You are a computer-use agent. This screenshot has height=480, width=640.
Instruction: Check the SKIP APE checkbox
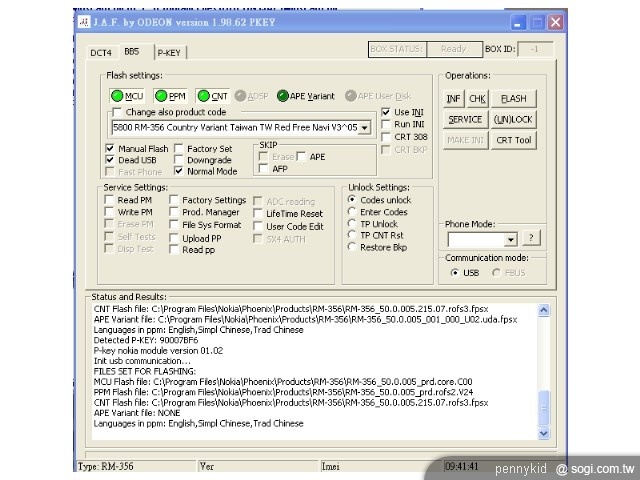(301, 157)
